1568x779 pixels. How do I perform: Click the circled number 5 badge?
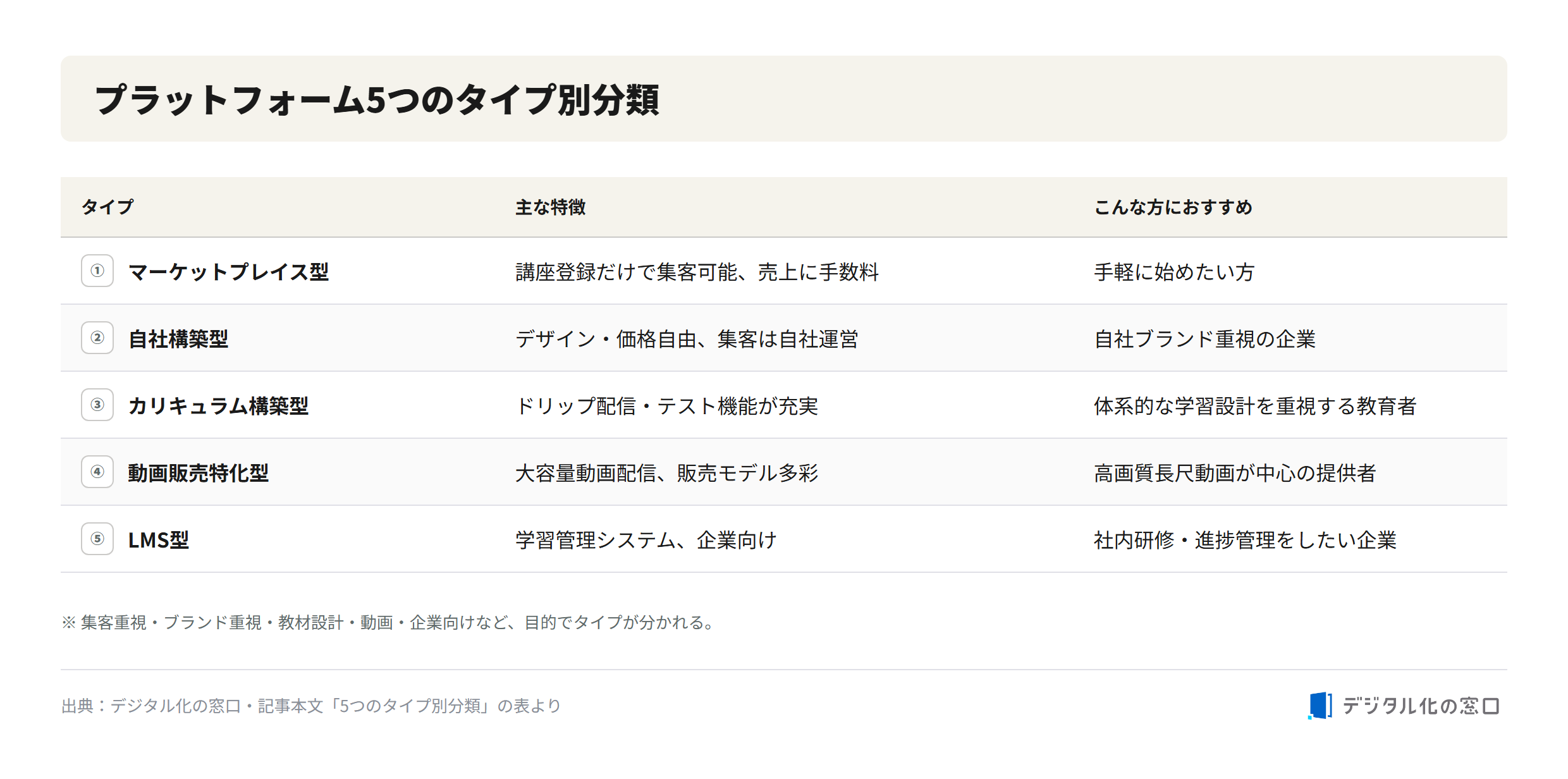[x=97, y=539]
